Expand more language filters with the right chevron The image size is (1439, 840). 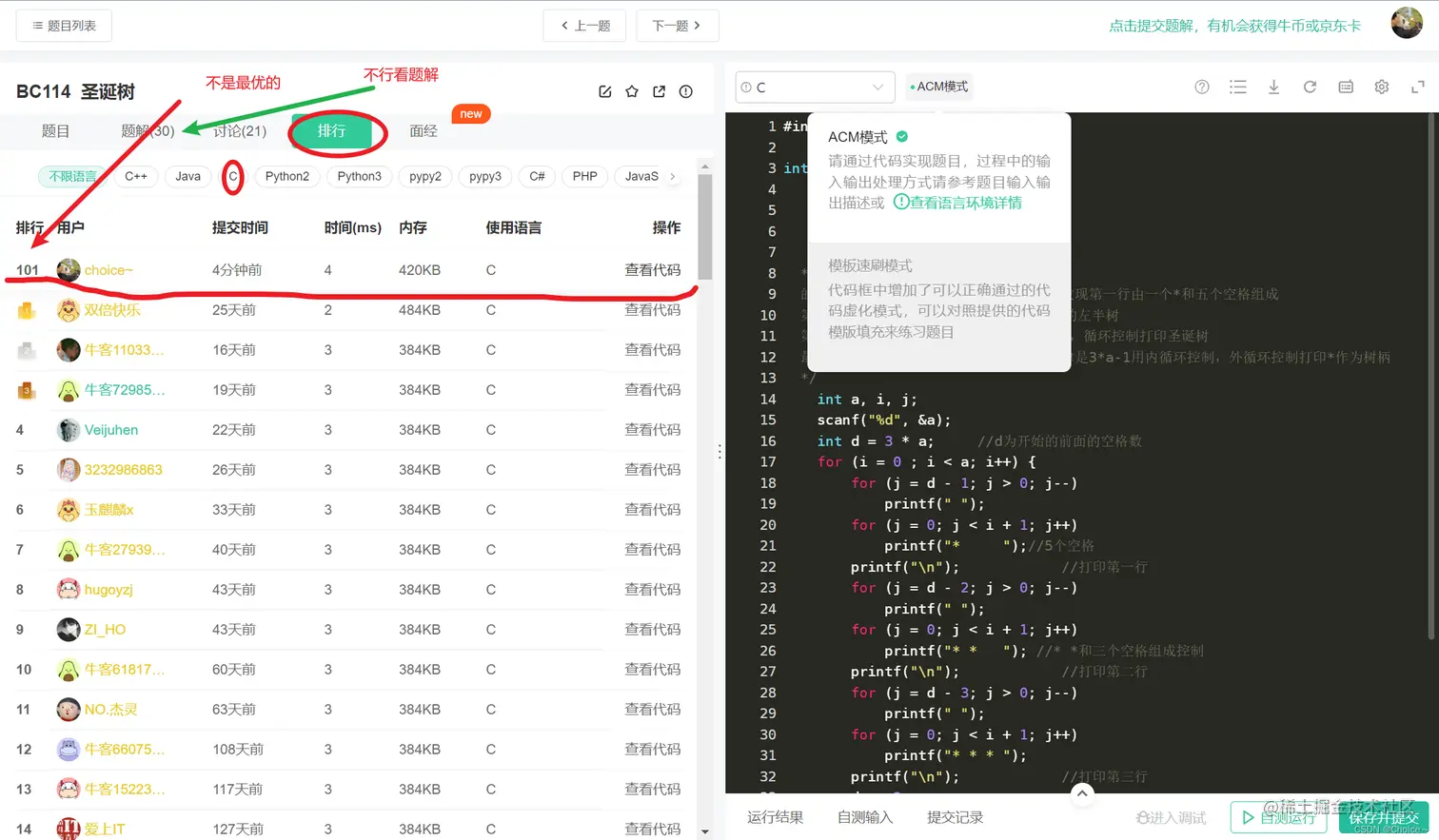click(673, 176)
